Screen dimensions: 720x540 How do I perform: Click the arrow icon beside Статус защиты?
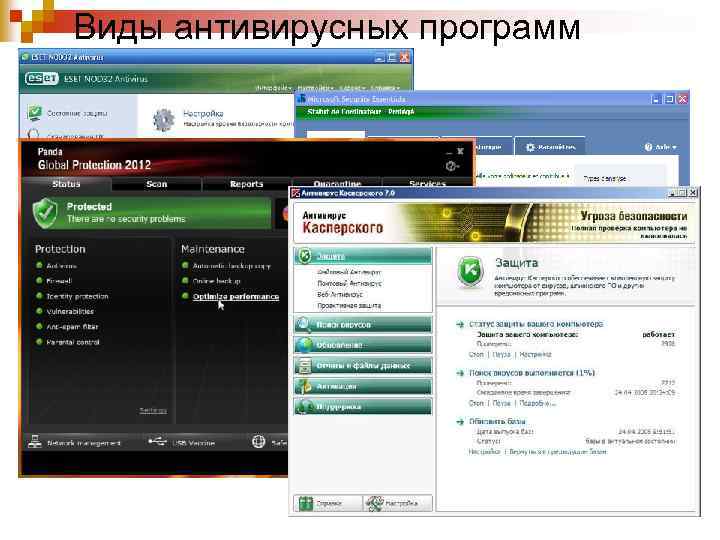pyautogui.click(x=460, y=325)
